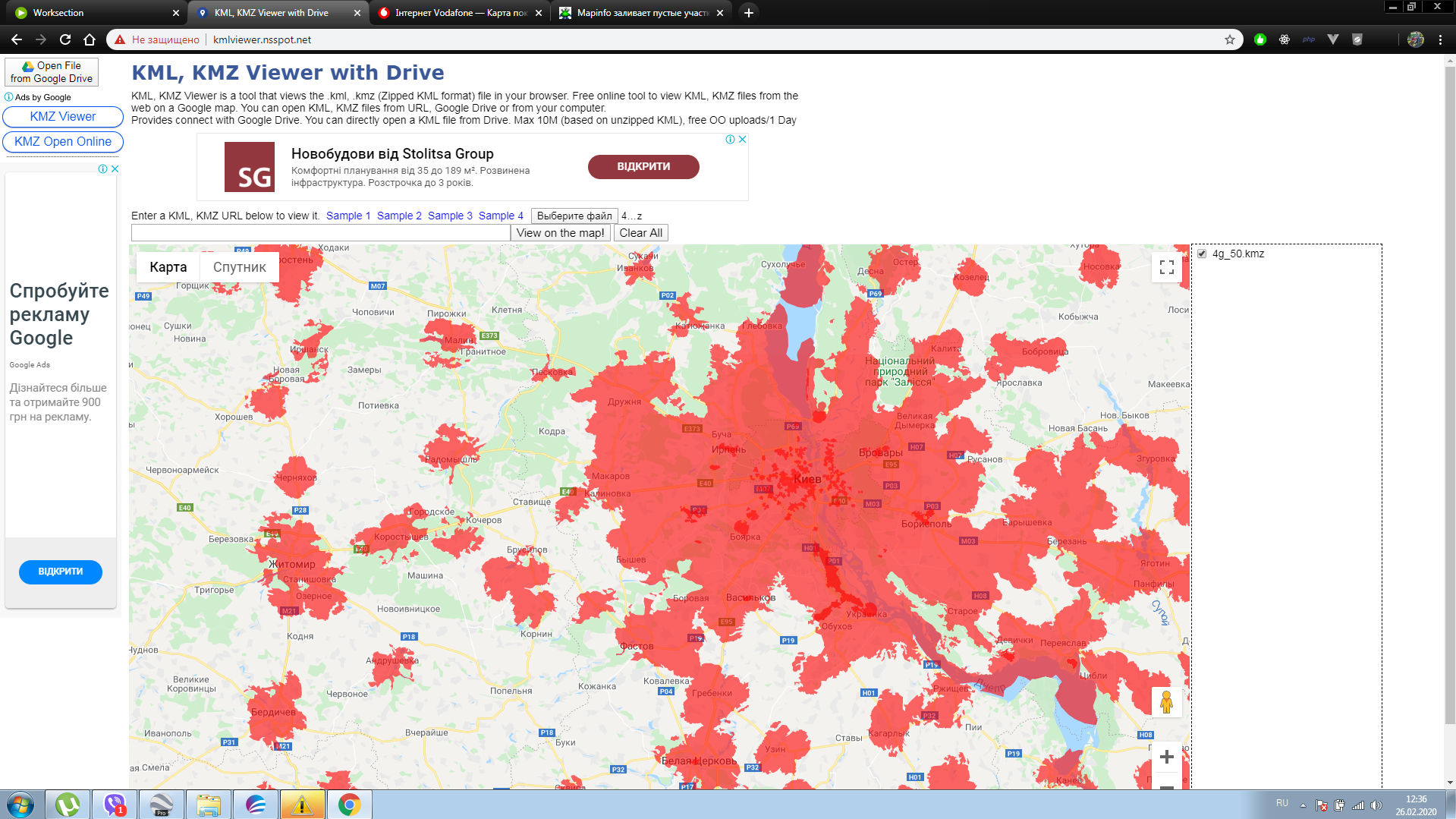Open the network signal tray icon
Image resolution: width=1456 pixels, height=819 pixels.
(x=1358, y=805)
